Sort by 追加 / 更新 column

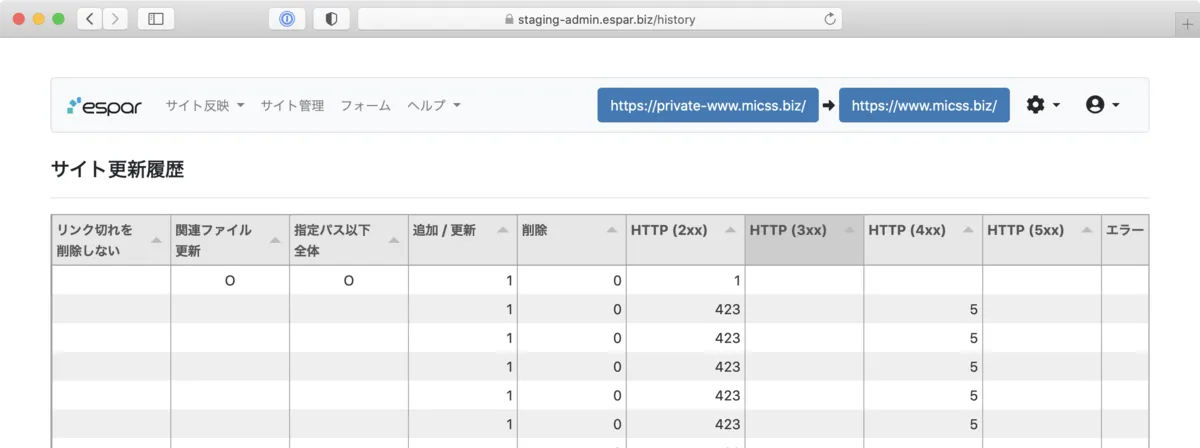[x=462, y=240]
